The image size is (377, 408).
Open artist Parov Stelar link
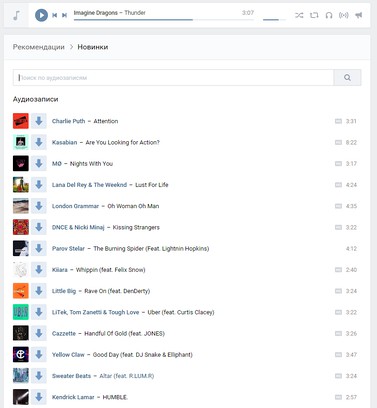(x=68, y=248)
